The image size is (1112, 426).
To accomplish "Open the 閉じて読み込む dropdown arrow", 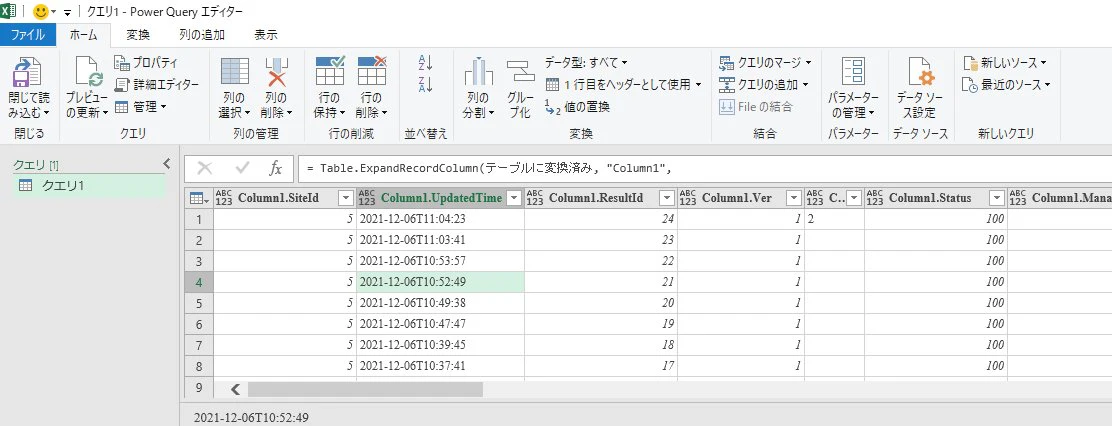I will click(x=46, y=112).
